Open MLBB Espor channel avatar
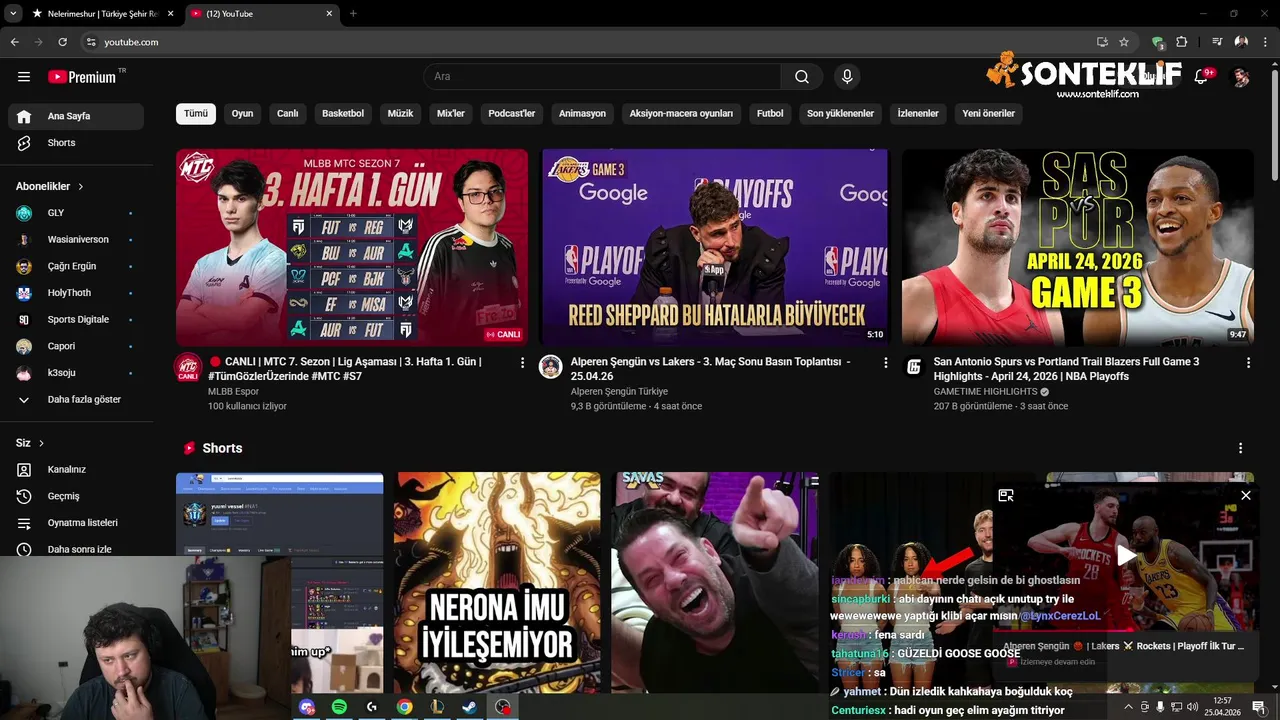Image resolution: width=1280 pixels, height=720 pixels. click(188, 367)
